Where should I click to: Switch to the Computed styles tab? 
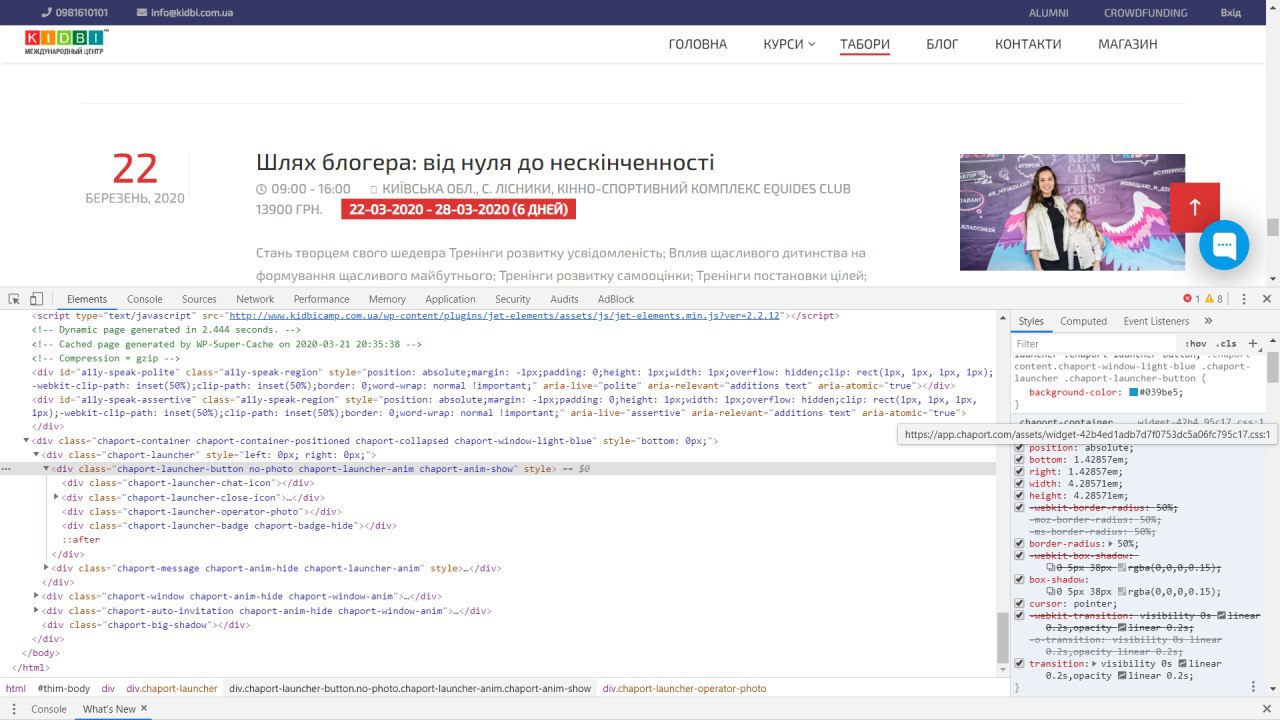1083,321
